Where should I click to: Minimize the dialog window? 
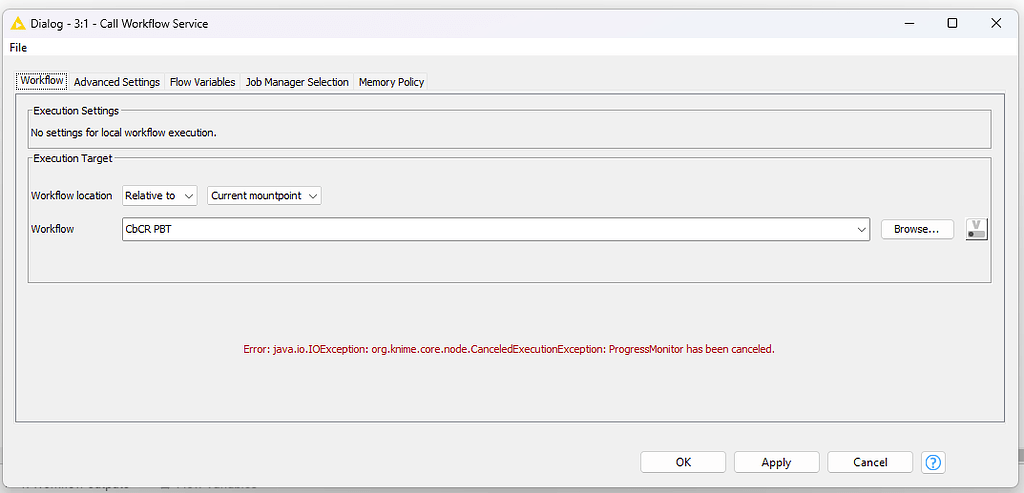click(x=908, y=24)
